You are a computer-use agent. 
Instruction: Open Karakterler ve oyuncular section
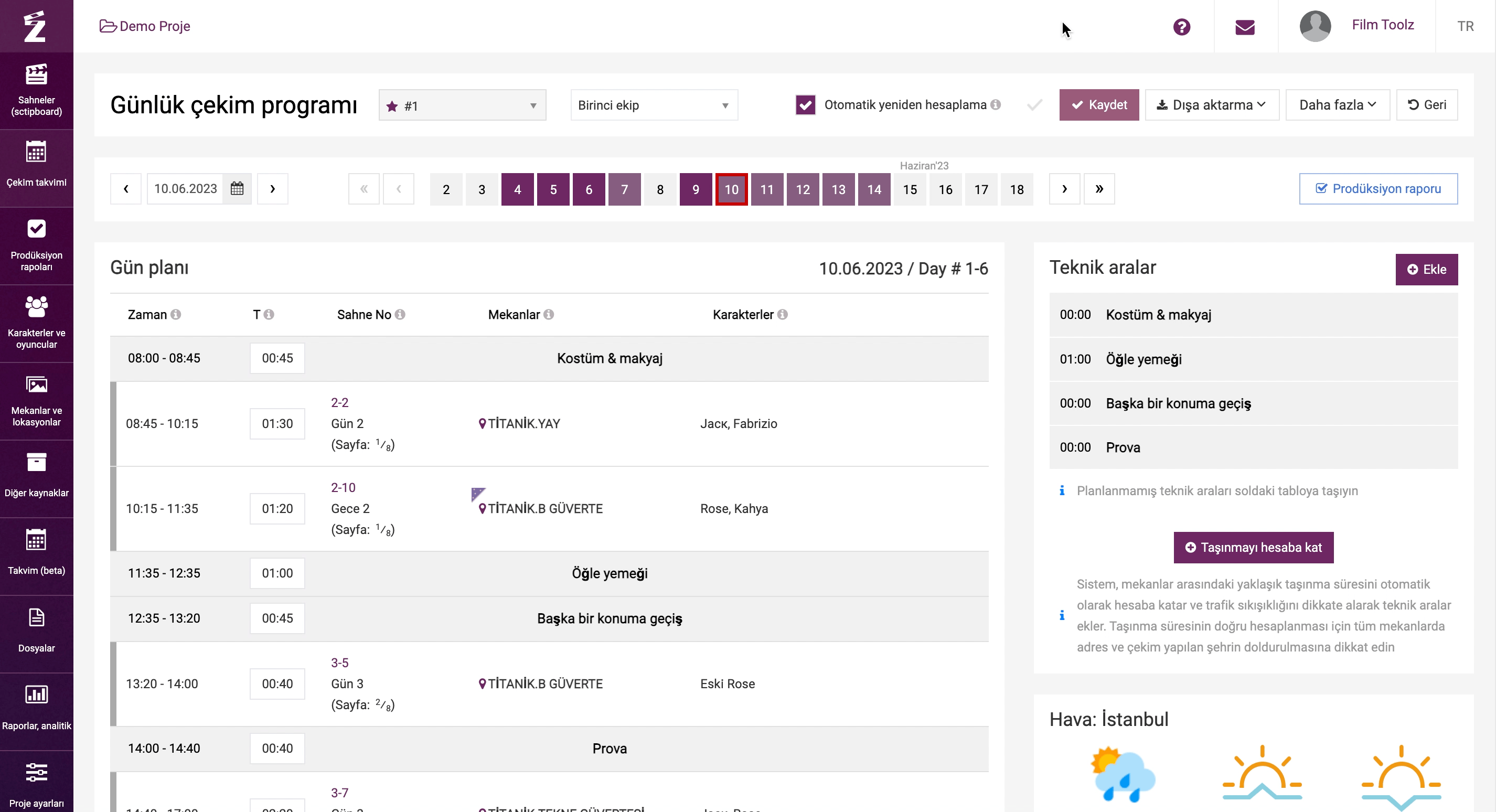pos(37,324)
